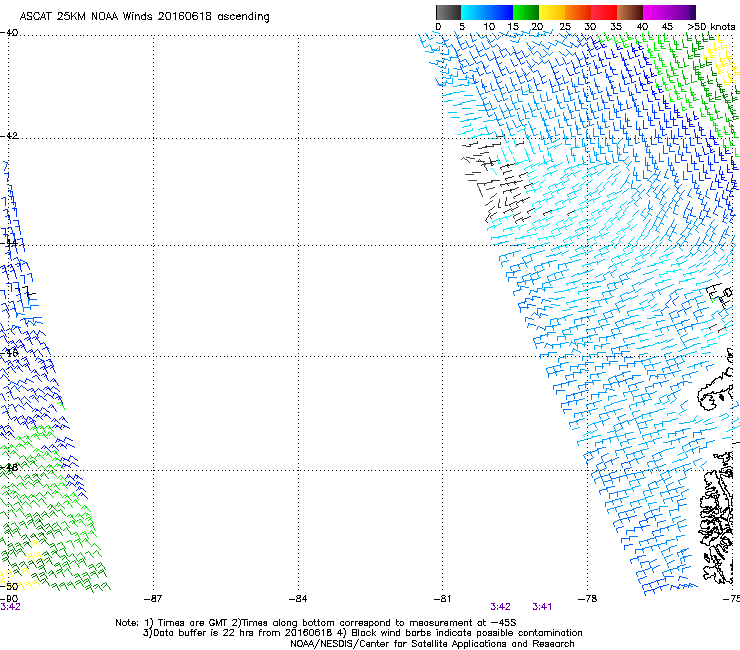740x650 pixels.
Task: Click the '0' legend scale label
Action: coord(438,27)
